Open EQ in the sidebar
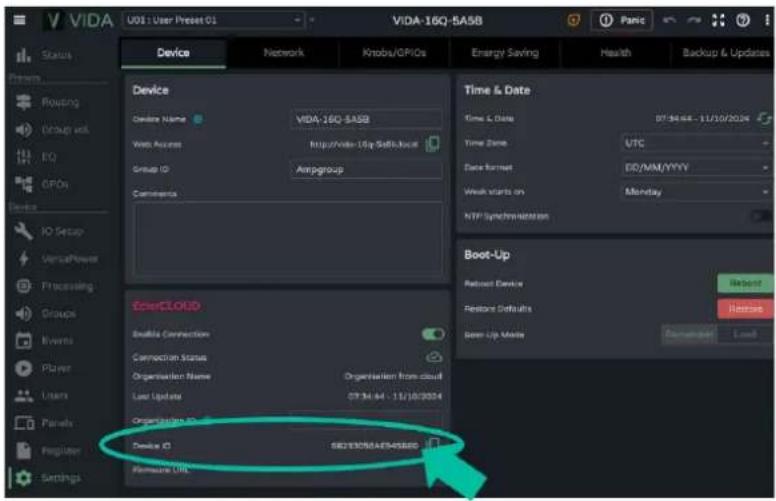 pos(36,157)
